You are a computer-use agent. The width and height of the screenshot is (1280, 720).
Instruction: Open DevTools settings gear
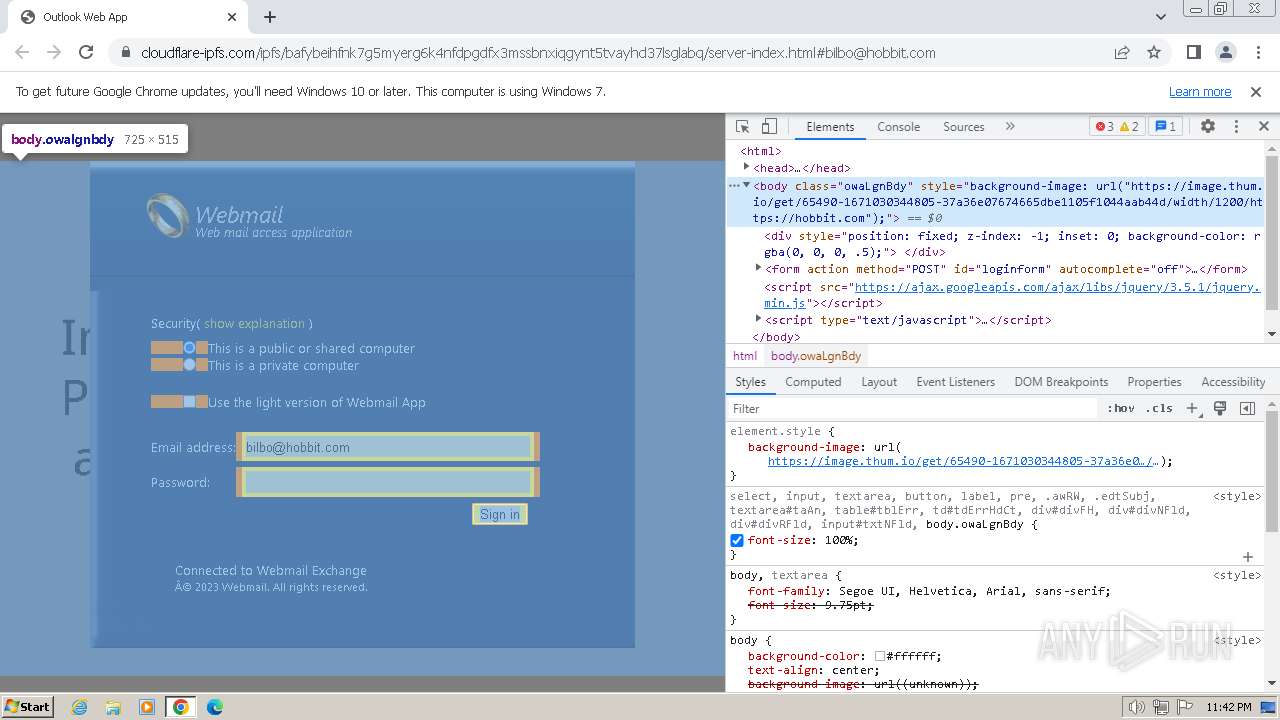[1208, 127]
